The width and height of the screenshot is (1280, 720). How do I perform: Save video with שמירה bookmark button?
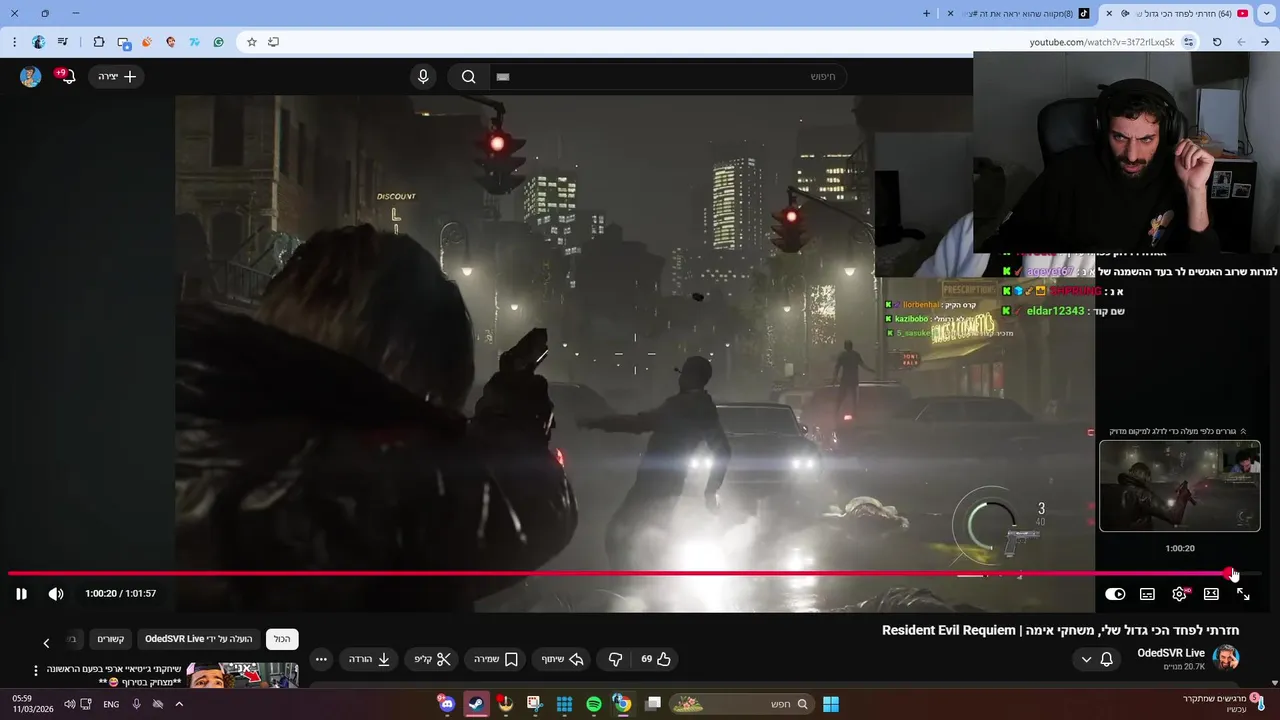[496, 659]
